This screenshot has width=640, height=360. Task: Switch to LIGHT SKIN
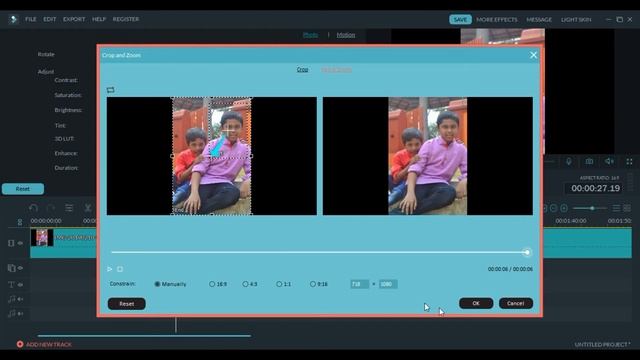coord(576,20)
